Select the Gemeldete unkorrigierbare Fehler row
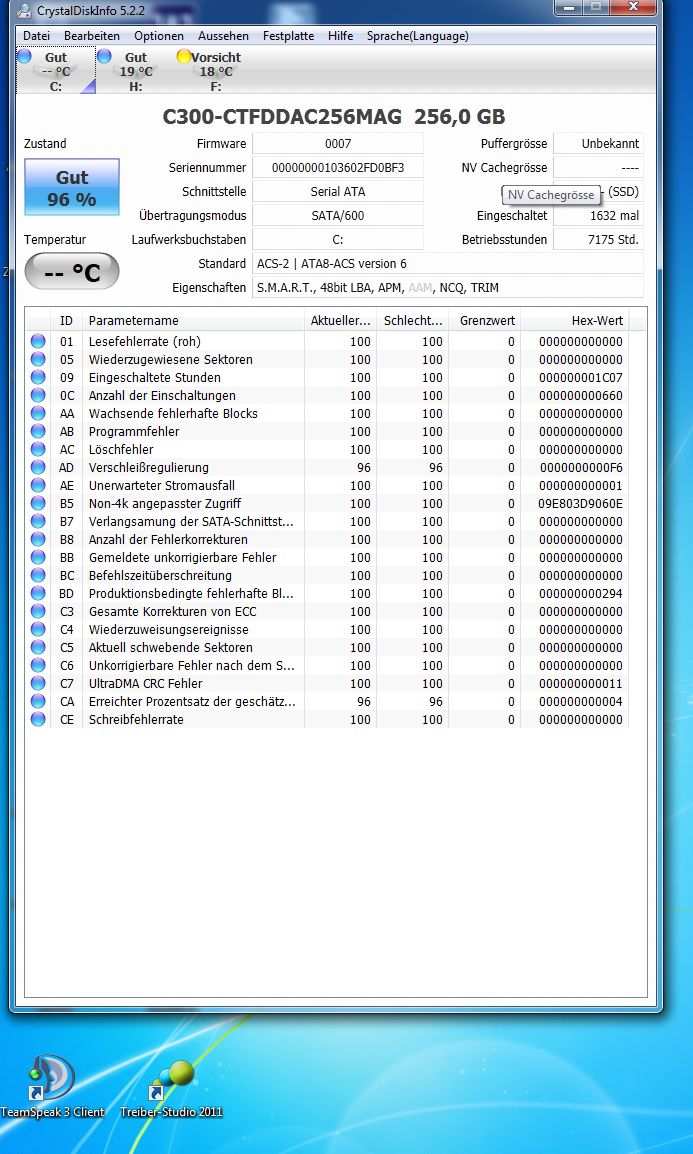The height and width of the screenshot is (1154, 693). pos(327,558)
